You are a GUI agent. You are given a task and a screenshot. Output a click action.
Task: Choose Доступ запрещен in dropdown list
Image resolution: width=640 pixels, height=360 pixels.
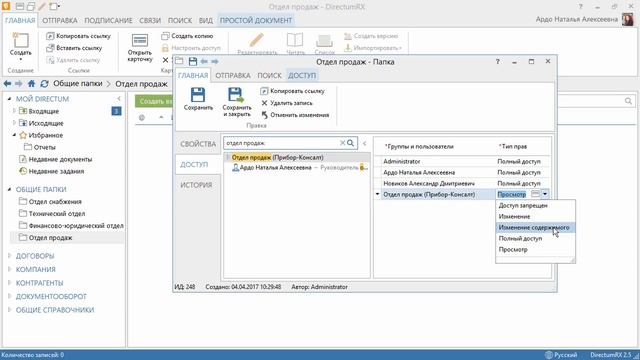536,206
